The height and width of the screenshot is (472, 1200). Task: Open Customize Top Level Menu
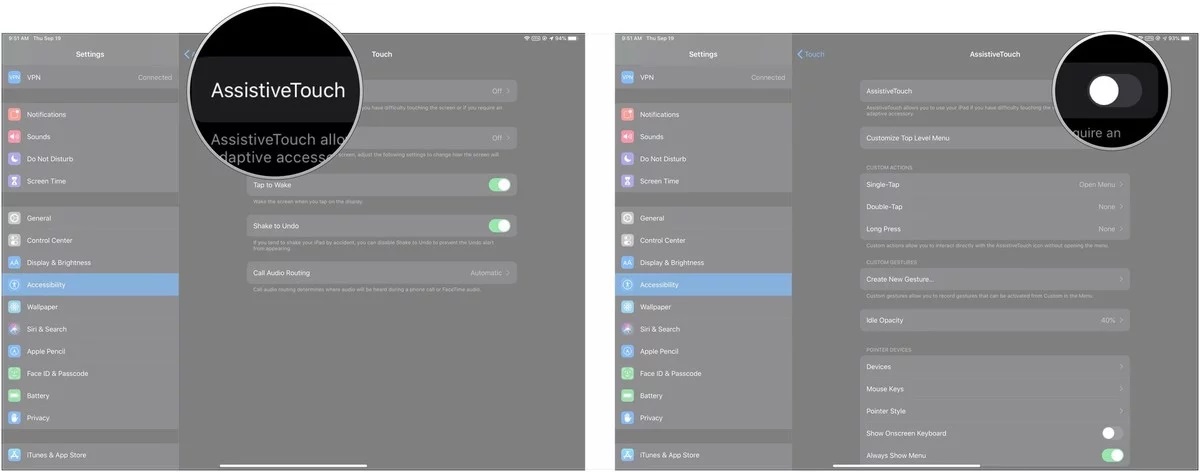click(x=960, y=138)
